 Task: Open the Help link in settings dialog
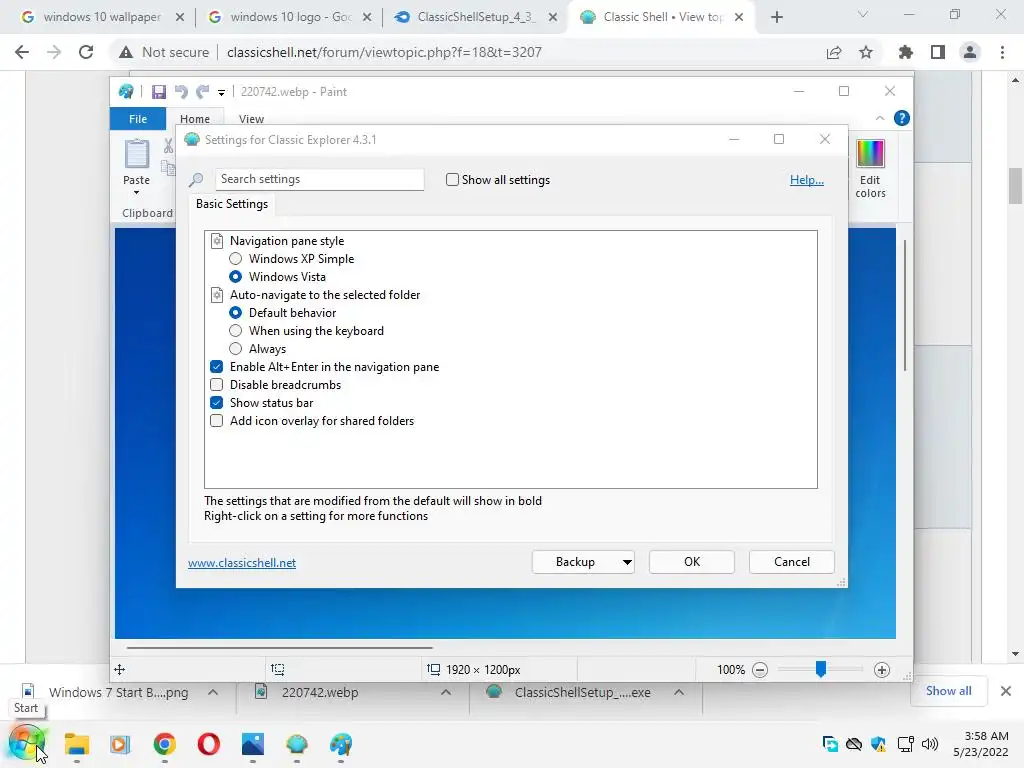pyautogui.click(x=807, y=180)
